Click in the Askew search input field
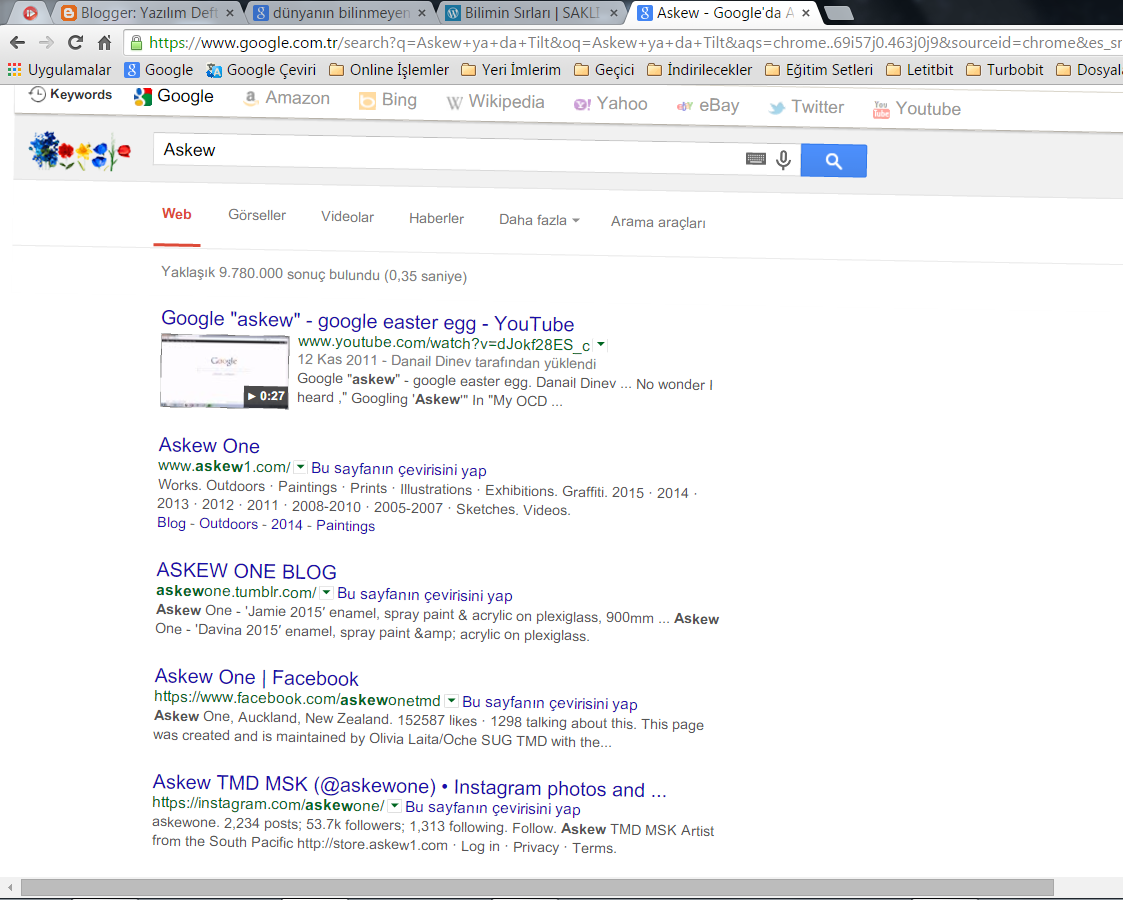The height and width of the screenshot is (900, 1123). pos(448,153)
